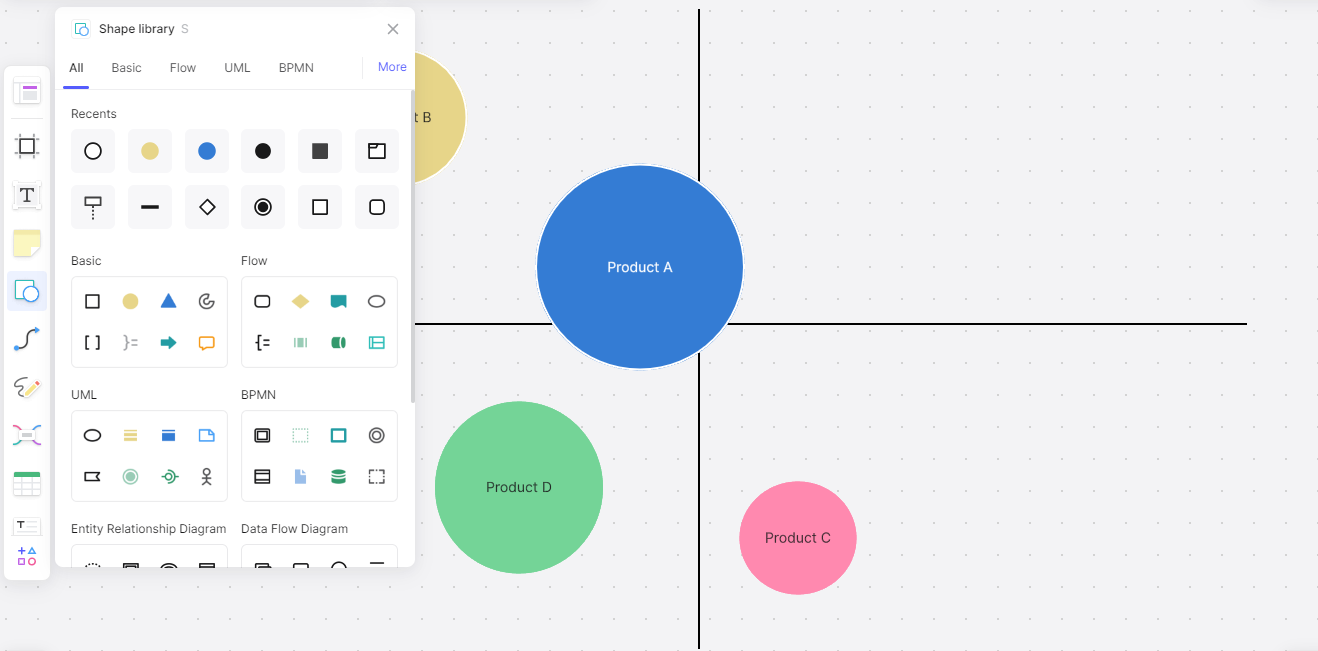This screenshot has height=651, width=1318.
Task: Select the BPMN database shape
Action: point(338,476)
